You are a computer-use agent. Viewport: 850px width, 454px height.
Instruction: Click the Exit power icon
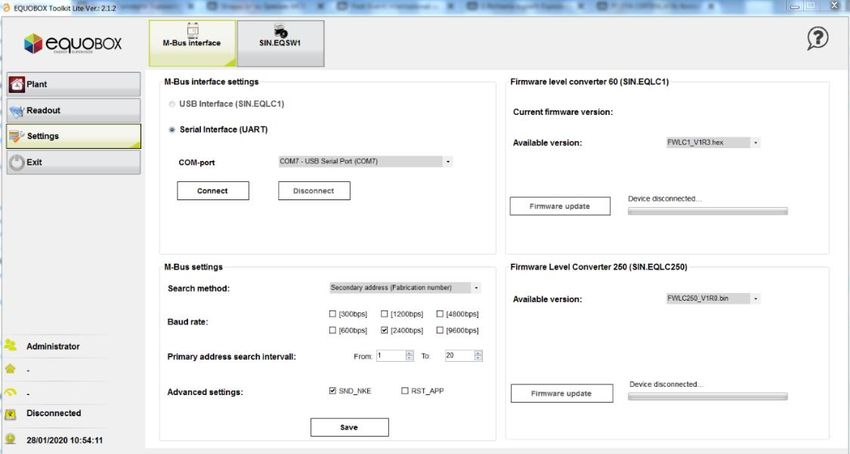17,162
